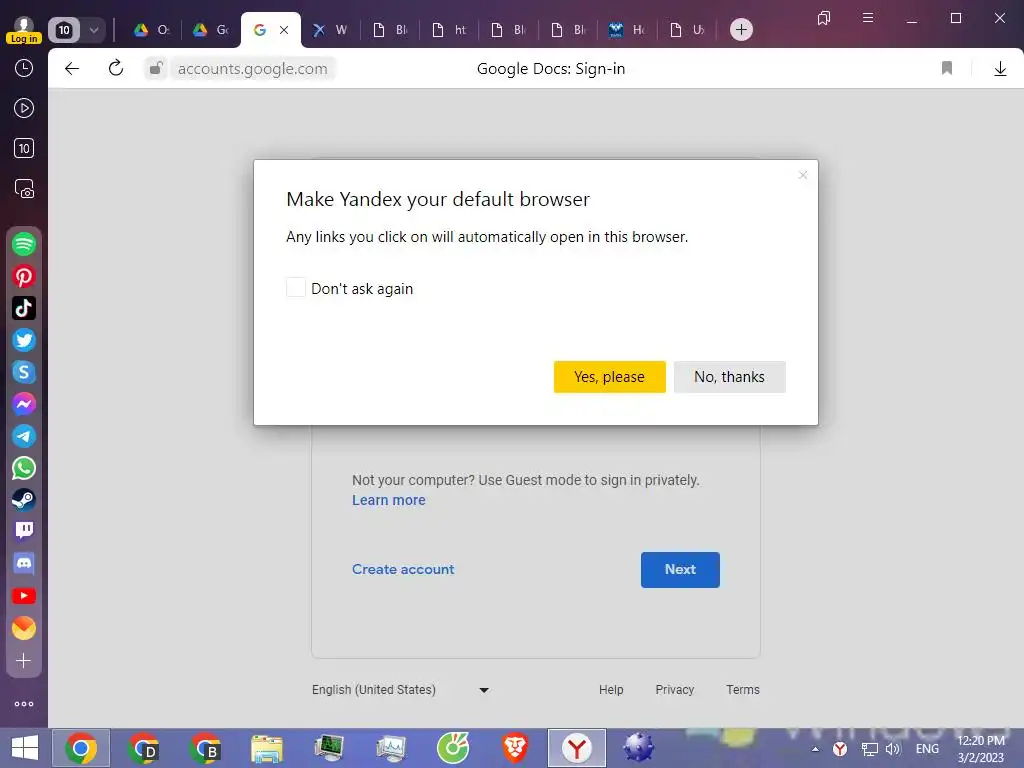
Task: Open the Privacy link
Action: [675, 690]
